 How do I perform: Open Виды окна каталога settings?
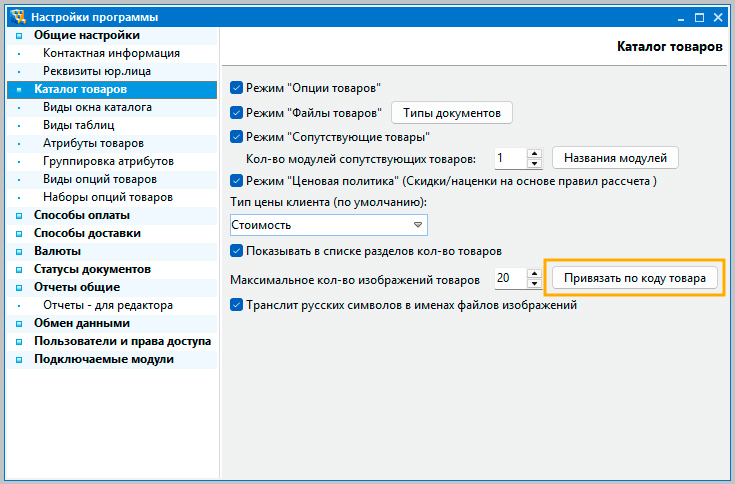coord(98,107)
